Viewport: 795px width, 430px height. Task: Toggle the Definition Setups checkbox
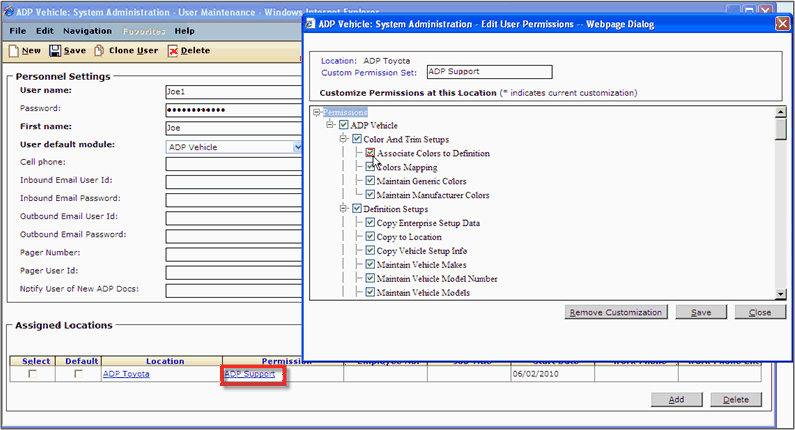click(x=357, y=208)
